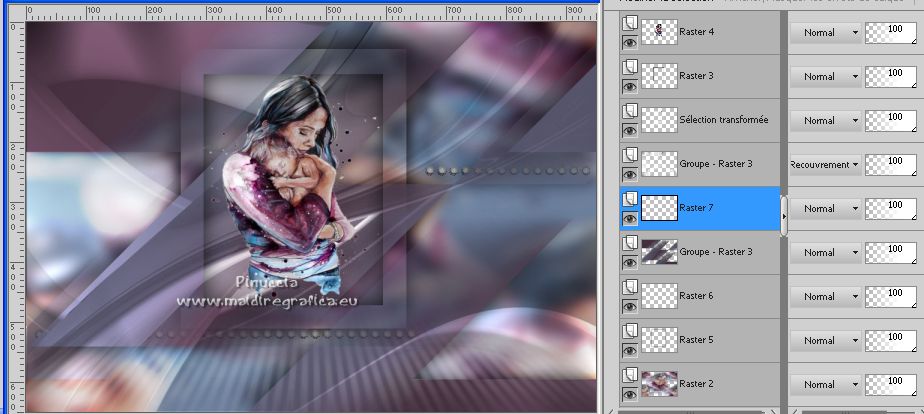Image resolution: width=924 pixels, height=414 pixels.
Task: Hide the selected Raster 7 layer
Action: 630,218
